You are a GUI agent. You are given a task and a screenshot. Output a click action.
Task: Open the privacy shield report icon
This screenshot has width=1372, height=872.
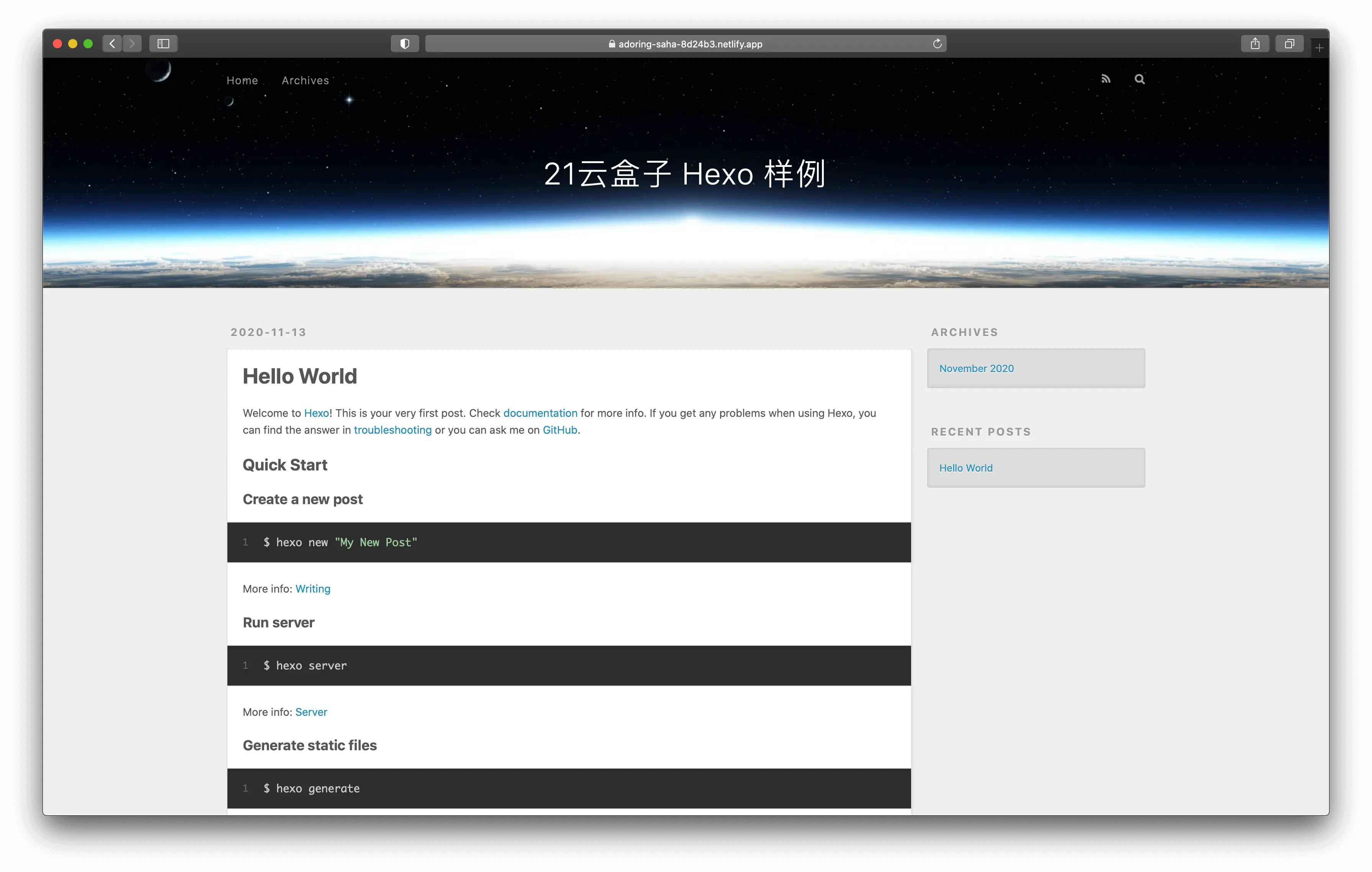(405, 43)
